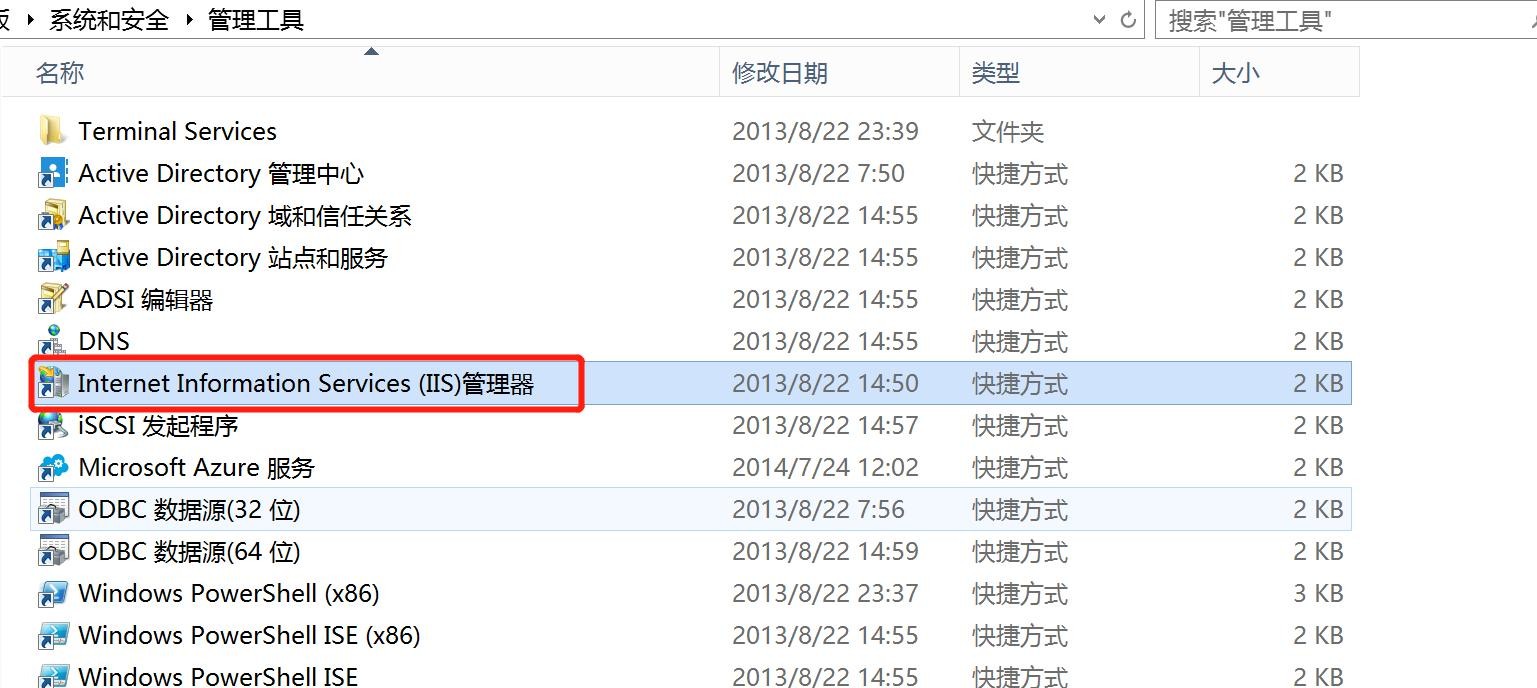
Task: Open the address bar history dropdown arrow
Action: pos(1100,20)
